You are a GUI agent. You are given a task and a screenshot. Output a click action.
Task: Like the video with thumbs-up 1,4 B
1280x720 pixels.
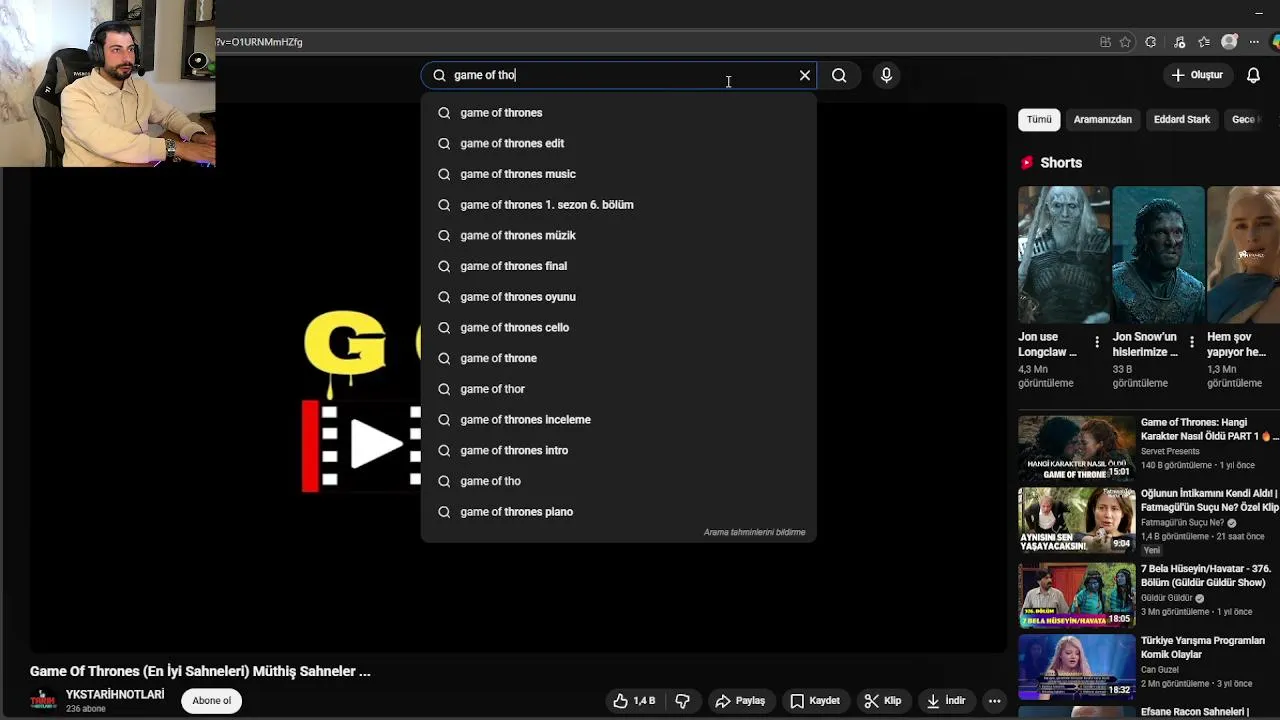[x=634, y=701]
